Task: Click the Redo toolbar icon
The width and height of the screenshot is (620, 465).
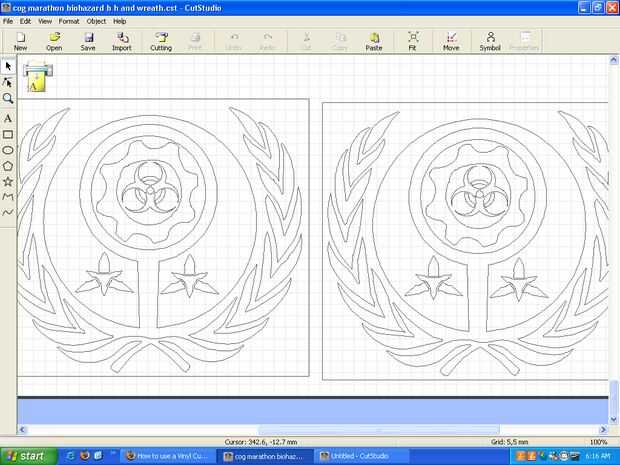Action: 267,42
